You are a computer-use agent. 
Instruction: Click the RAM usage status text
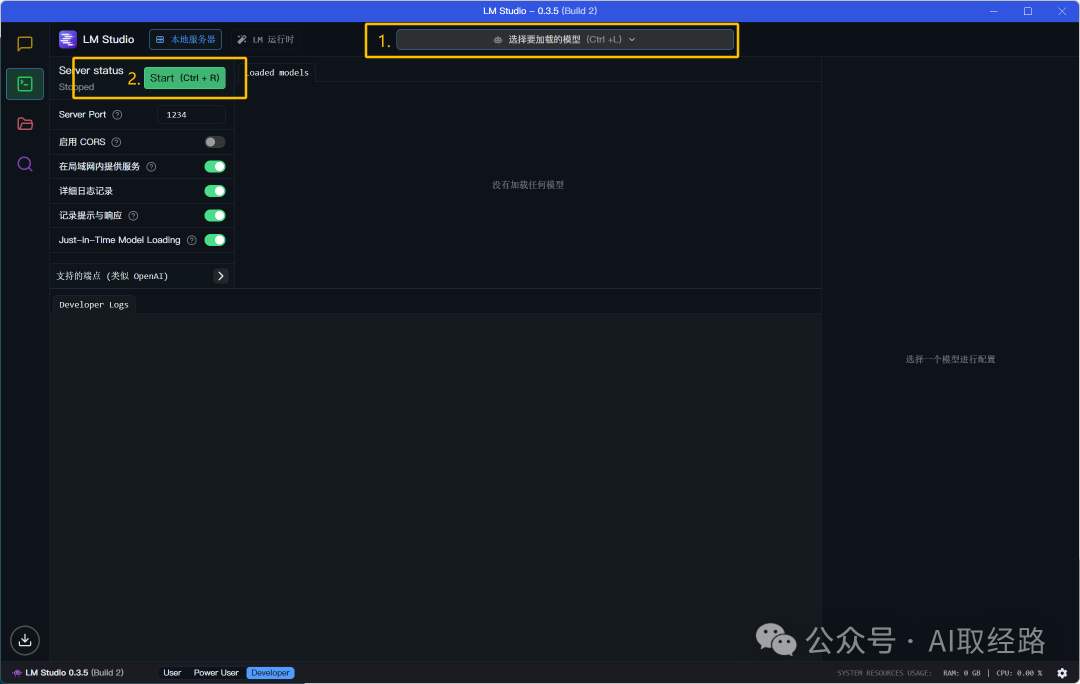pyautogui.click(x=962, y=674)
